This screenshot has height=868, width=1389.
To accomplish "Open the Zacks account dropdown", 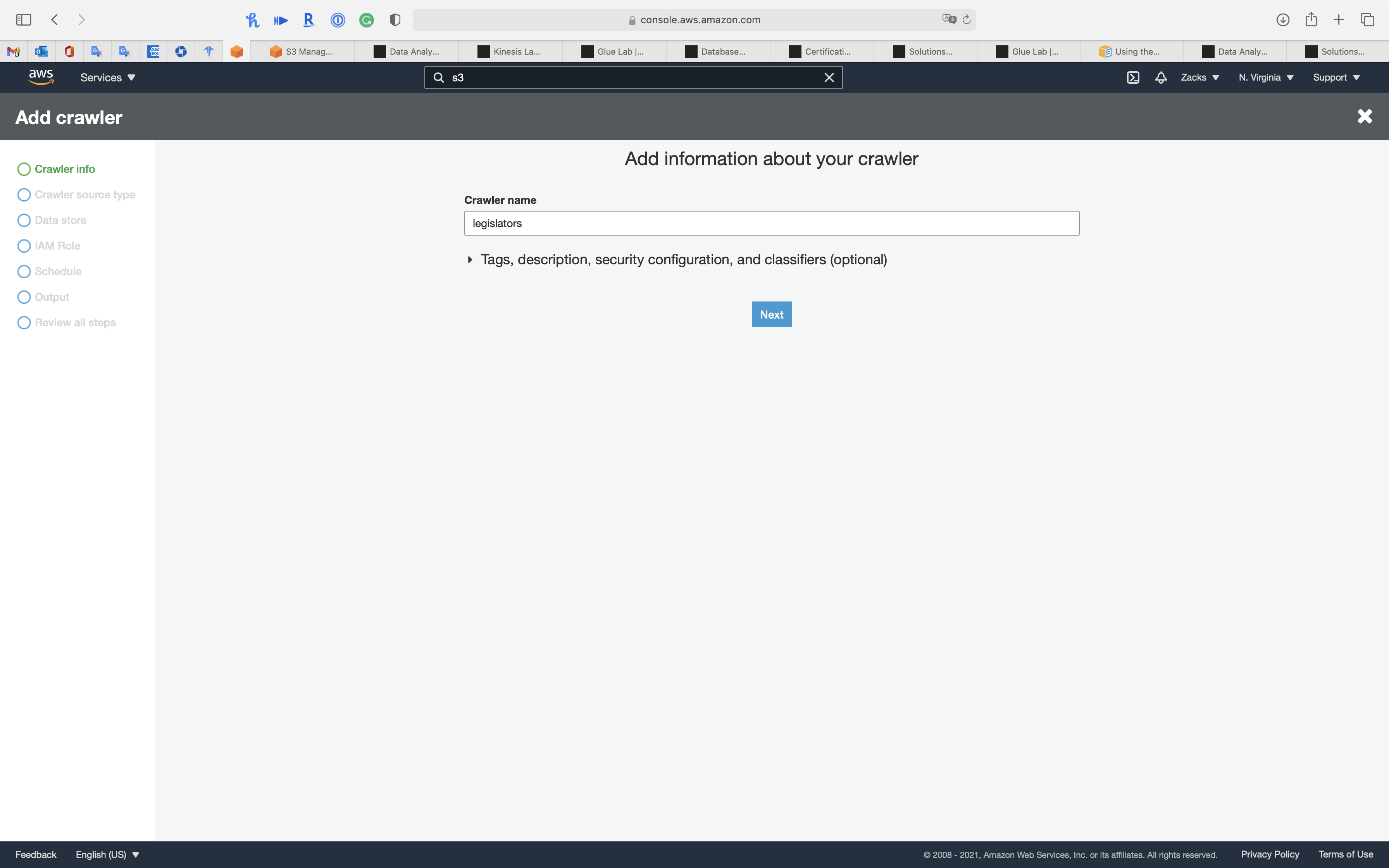I will 1199,77.
